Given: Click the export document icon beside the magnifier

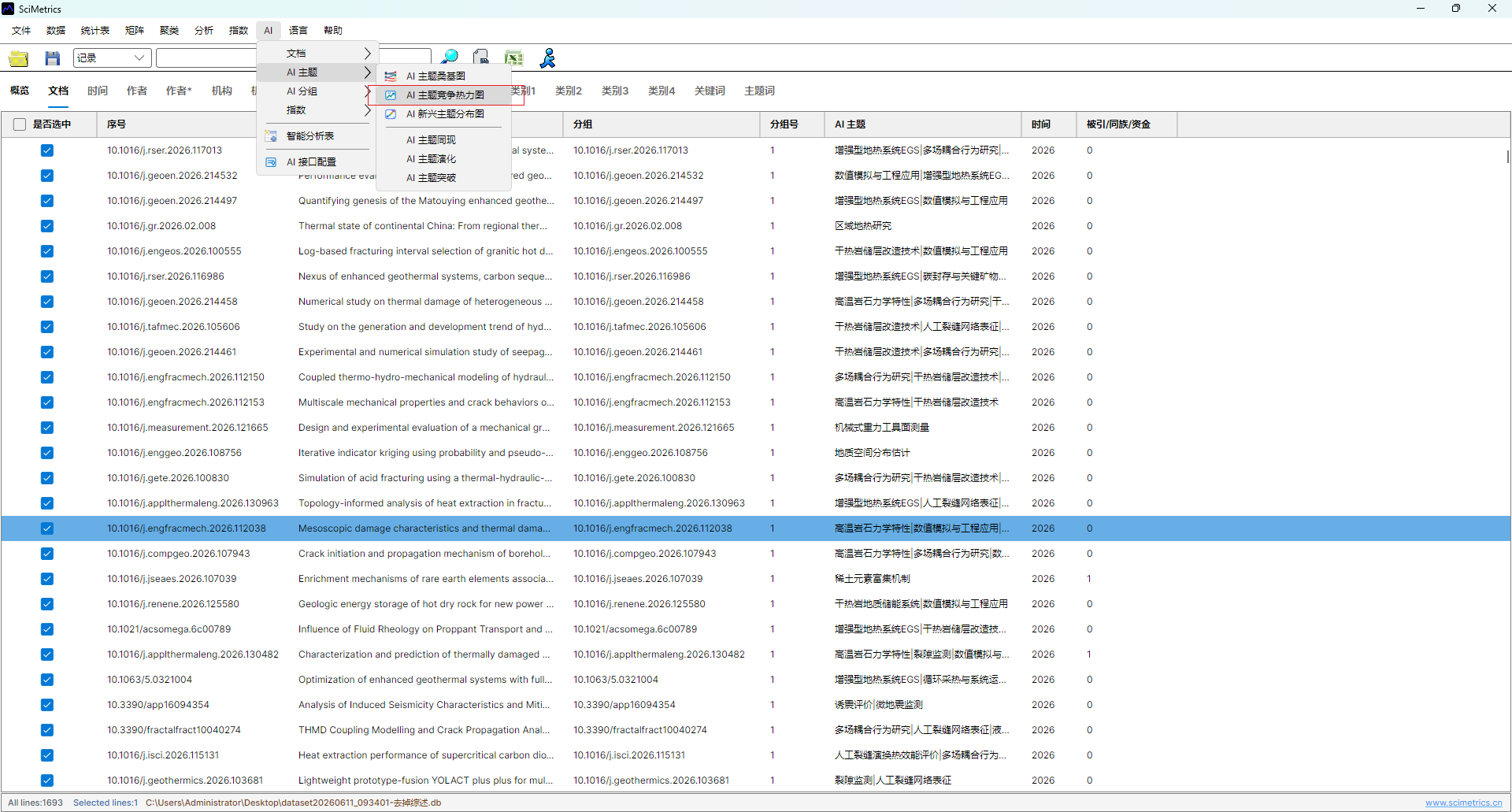Looking at the screenshot, I should coord(481,57).
